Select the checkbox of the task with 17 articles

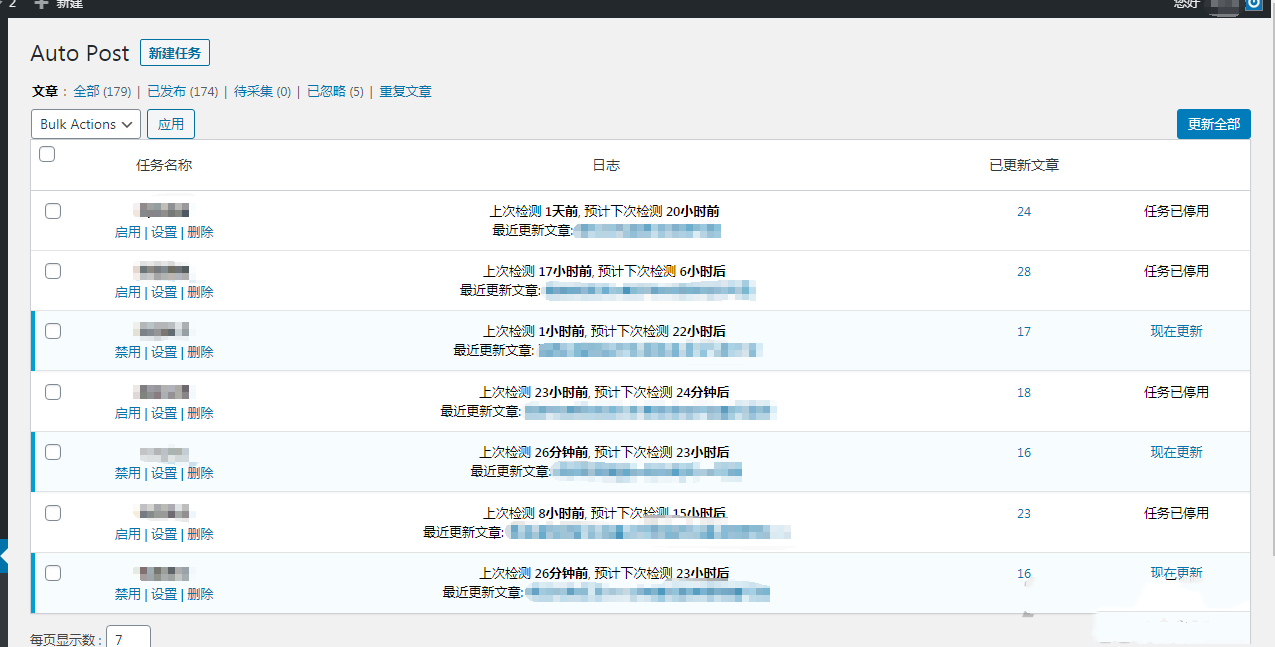[x=53, y=331]
